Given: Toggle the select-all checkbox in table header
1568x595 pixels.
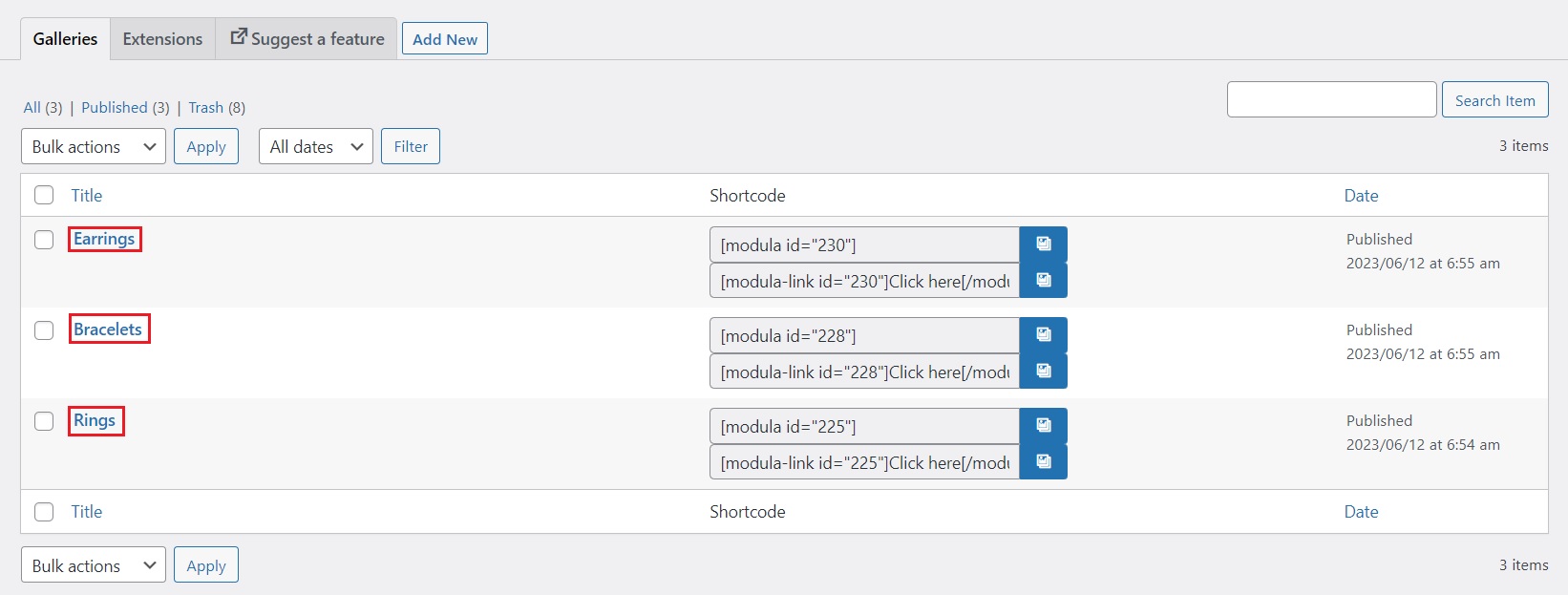Looking at the screenshot, I should [x=44, y=196].
